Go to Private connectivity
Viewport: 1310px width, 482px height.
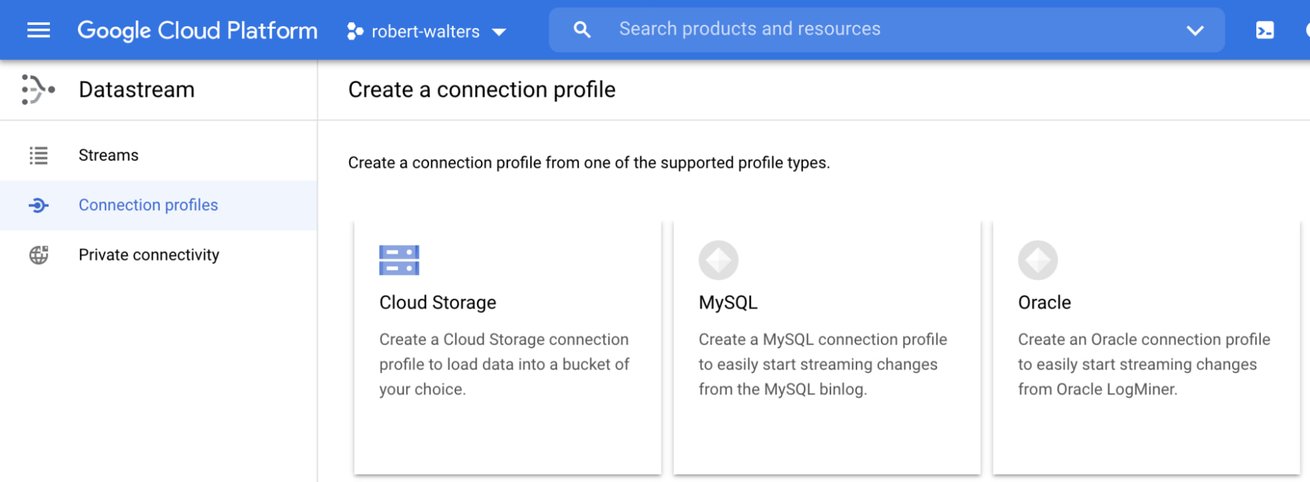(158, 255)
